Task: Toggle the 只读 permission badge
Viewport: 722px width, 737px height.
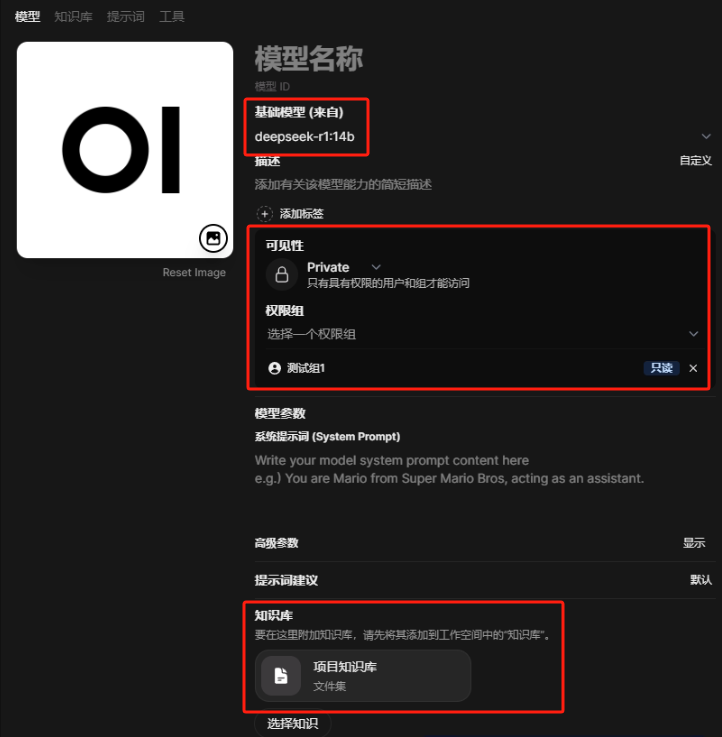Action: [661, 368]
